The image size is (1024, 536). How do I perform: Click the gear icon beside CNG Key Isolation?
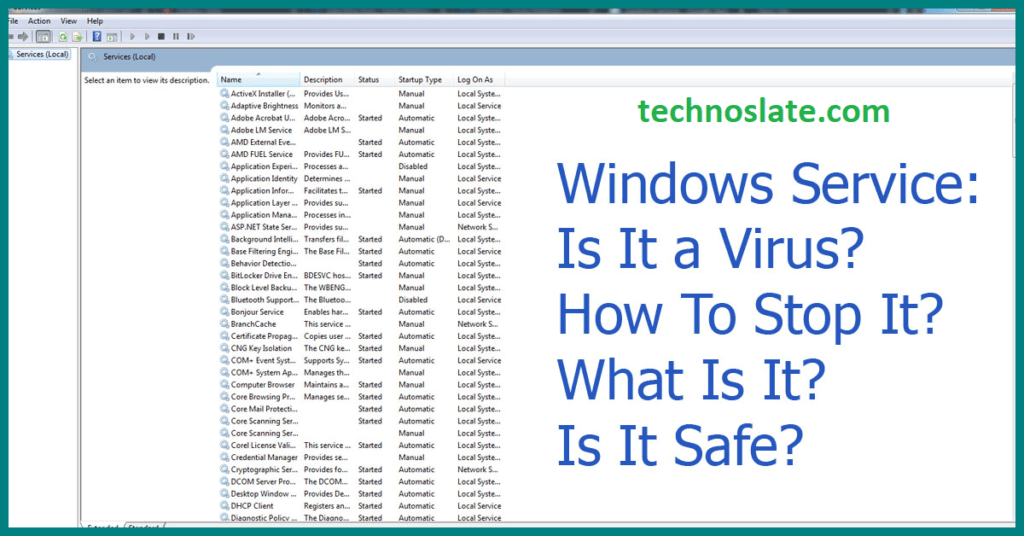225,348
